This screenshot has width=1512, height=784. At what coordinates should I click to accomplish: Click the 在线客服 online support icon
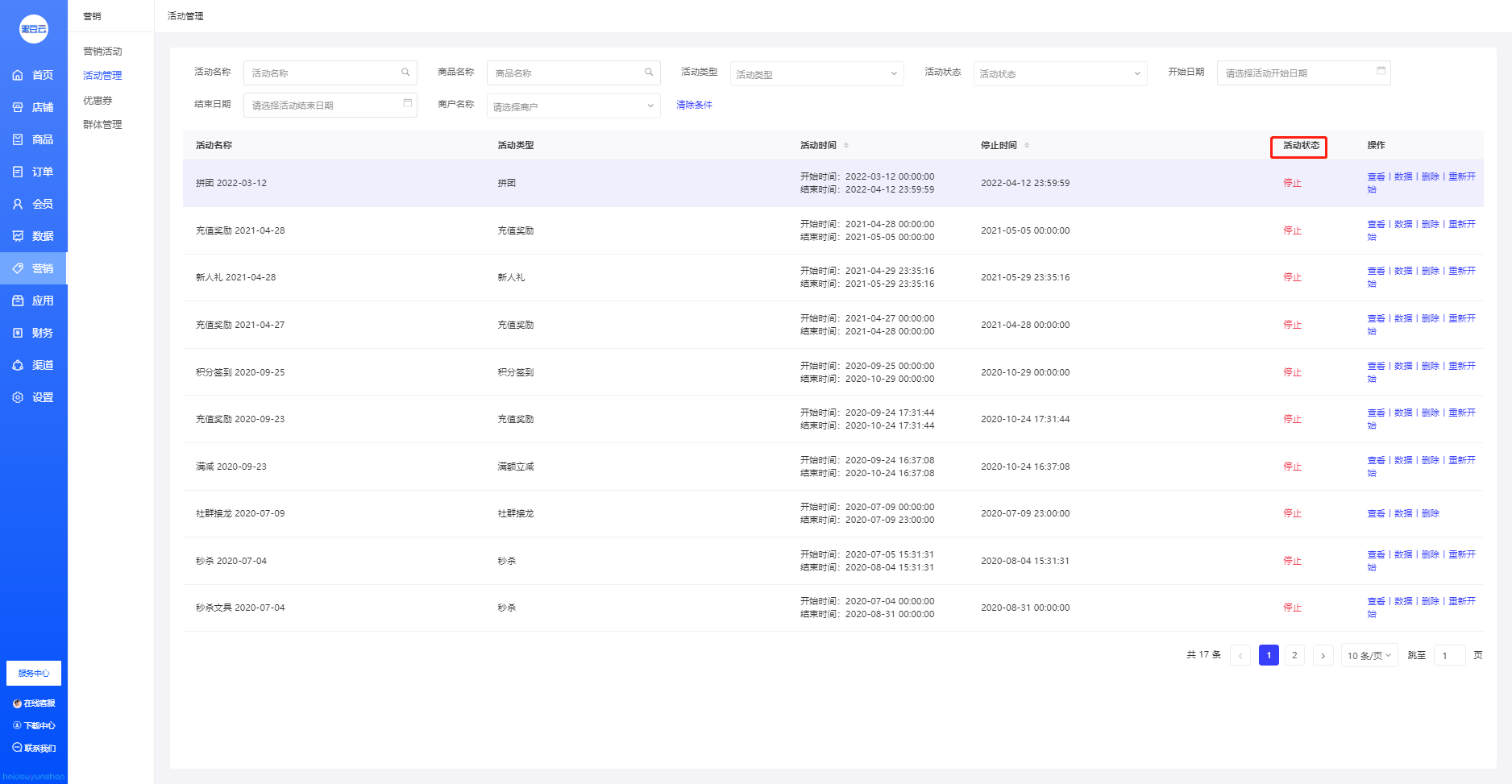[x=17, y=703]
